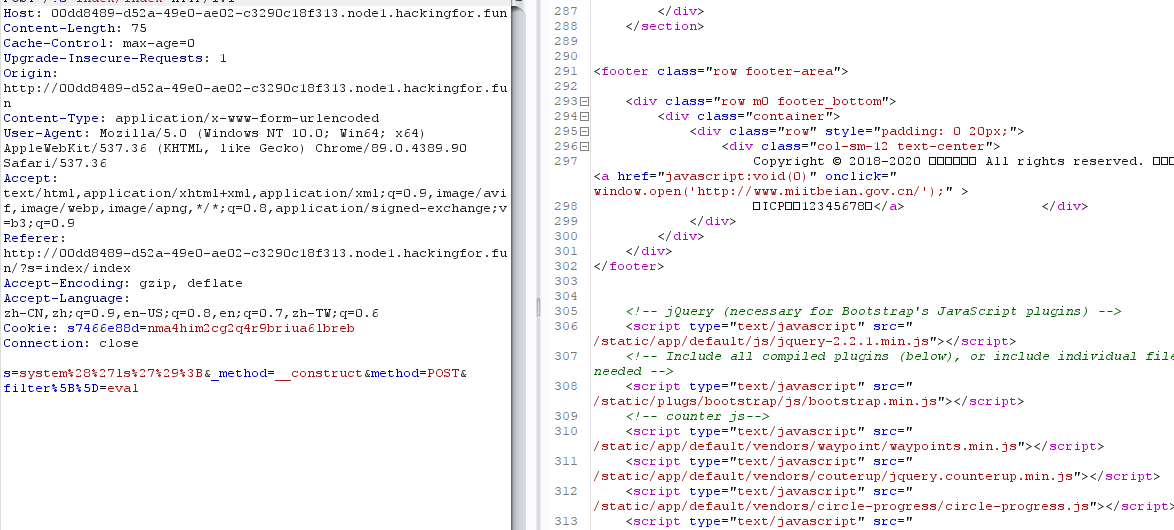
Task: Click the system%28%27ls%27%29%3B payload value
Action: tap(111, 373)
